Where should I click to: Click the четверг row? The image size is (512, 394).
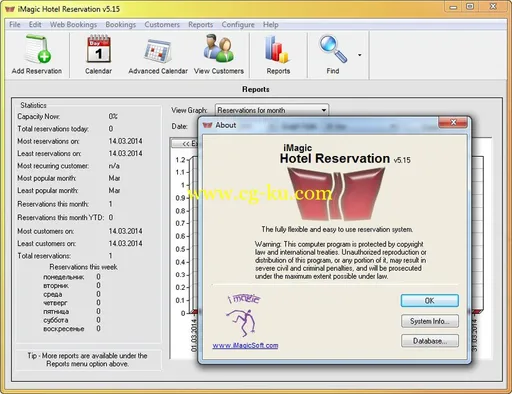tap(72, 303)
